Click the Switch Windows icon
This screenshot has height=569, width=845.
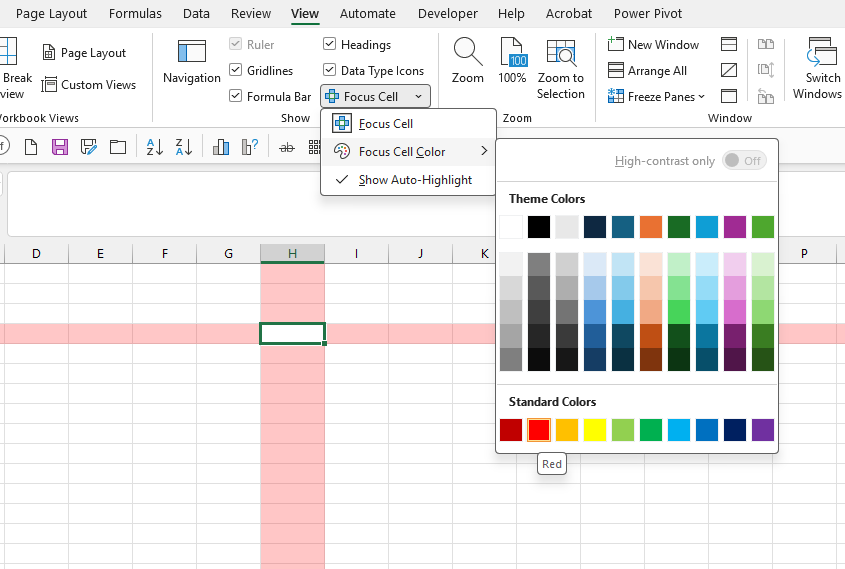pyautogui.click(x=820, y=52)
